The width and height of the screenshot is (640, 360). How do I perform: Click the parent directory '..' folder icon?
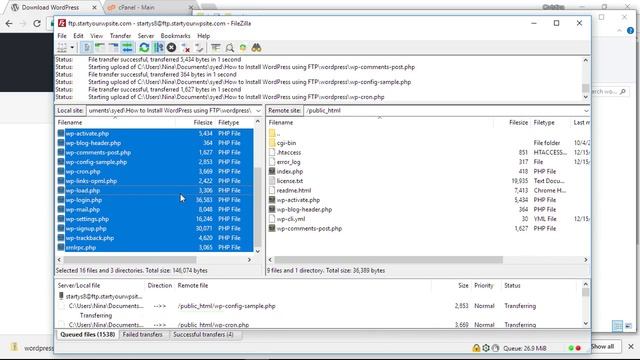pyautogui.click(x=272, y=133)
